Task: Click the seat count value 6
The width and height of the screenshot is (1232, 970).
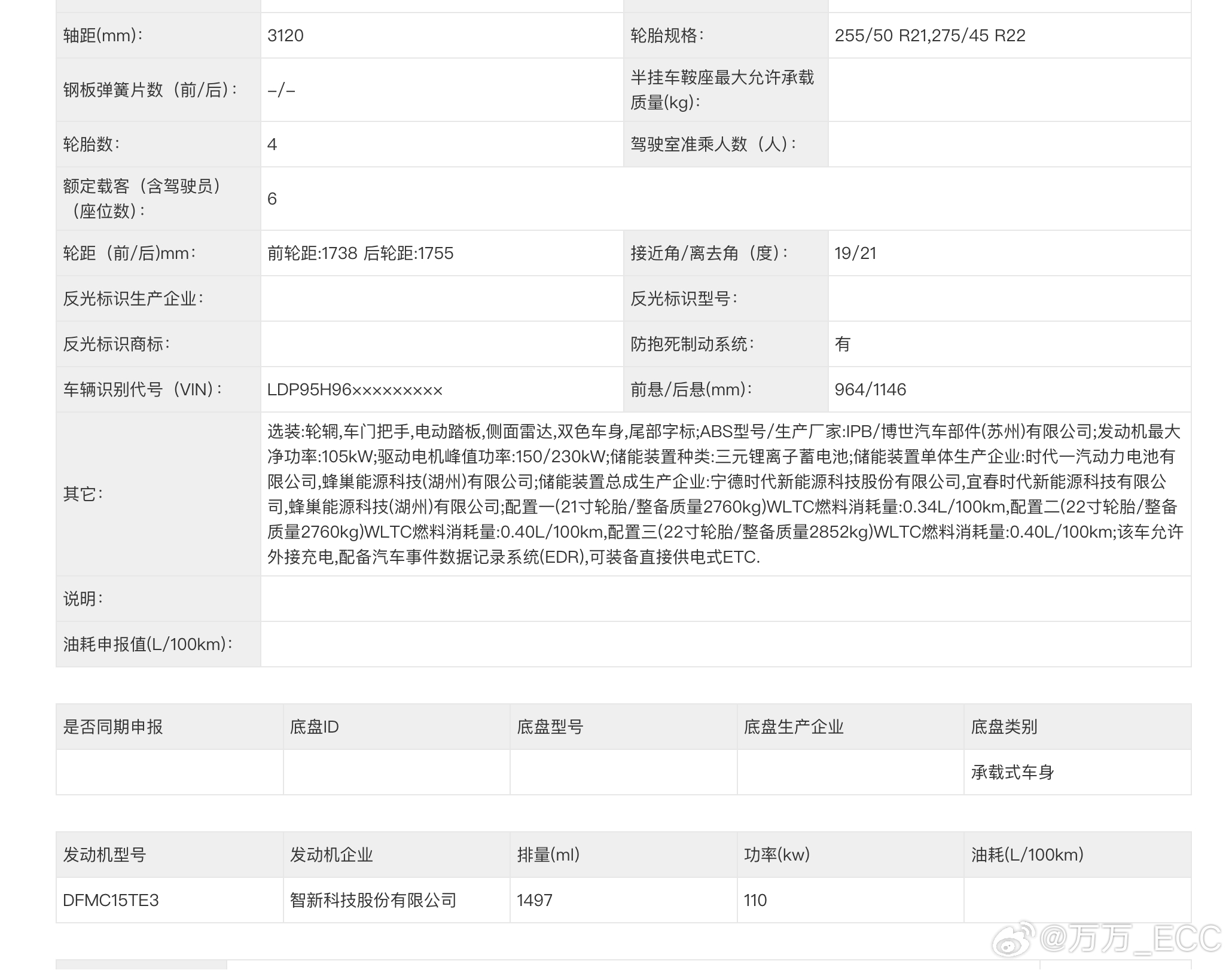Action: (x=272, y=199)
